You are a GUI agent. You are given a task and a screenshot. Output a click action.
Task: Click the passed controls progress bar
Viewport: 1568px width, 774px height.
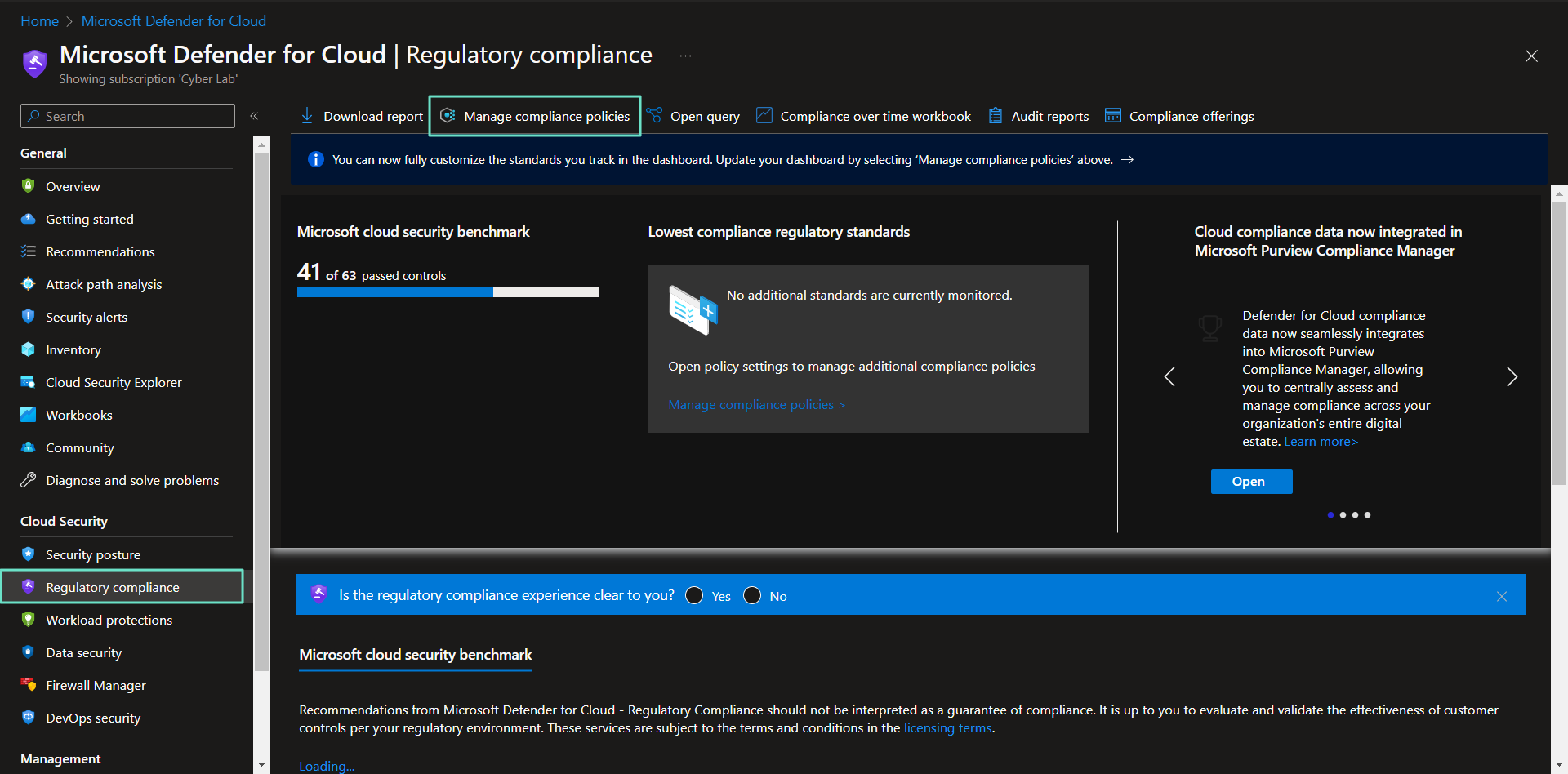point(448,291)
